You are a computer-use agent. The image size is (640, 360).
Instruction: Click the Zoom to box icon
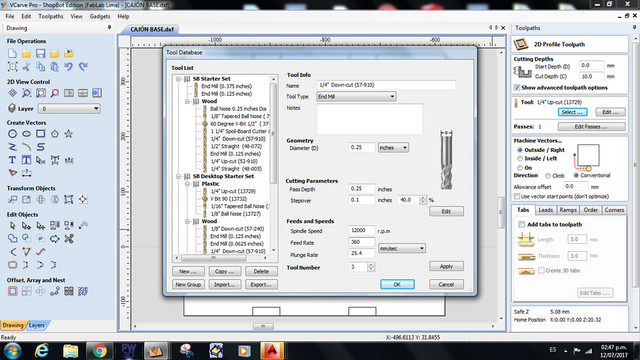click(x=27, y=93)
